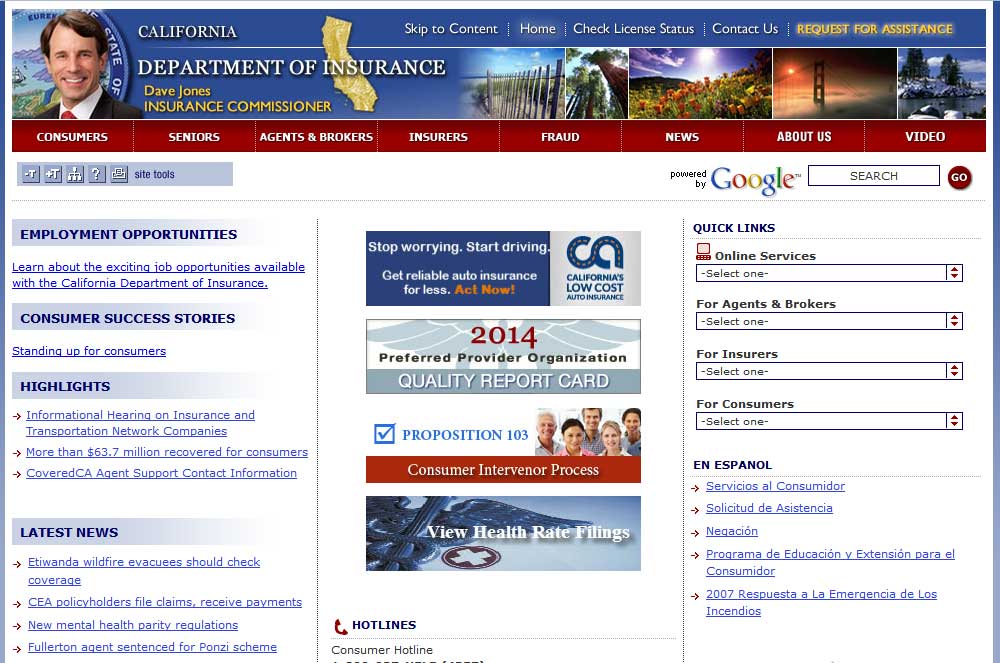Click the wildflower field header photo
The image size is (1000, 663).
(700, 84)
